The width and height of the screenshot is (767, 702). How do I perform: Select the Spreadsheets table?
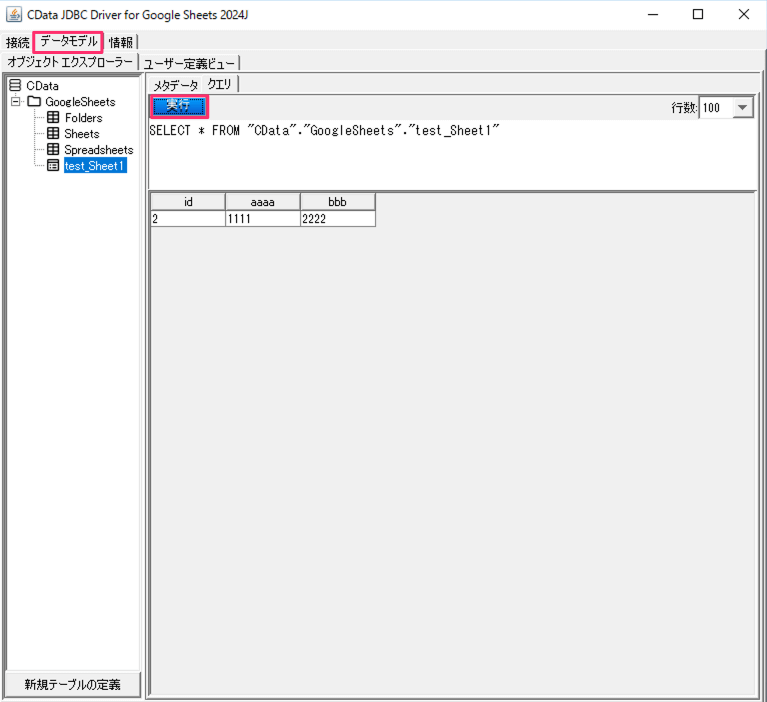[x=99, y=150]
